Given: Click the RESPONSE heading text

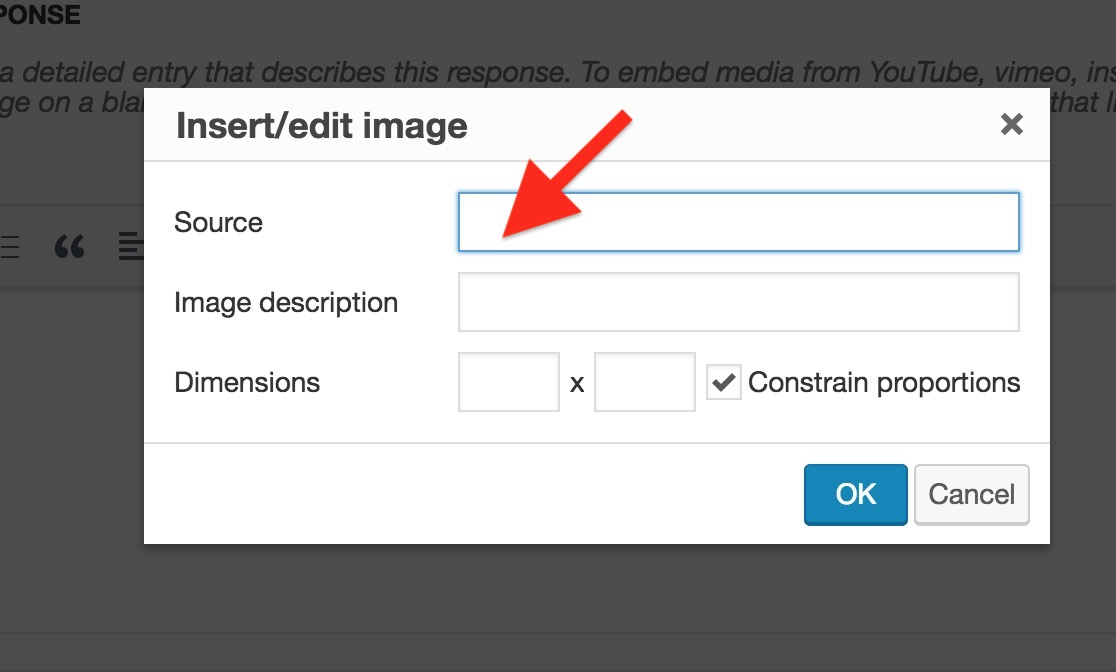Looking at the screenshot, I should [40, 14].
